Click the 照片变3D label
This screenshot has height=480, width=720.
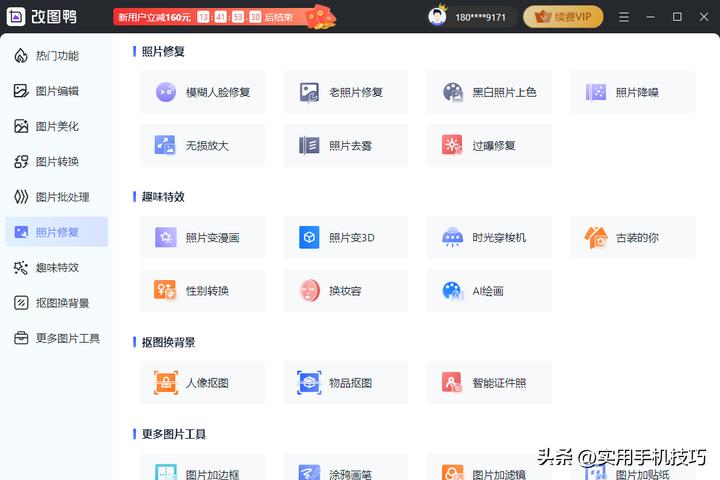point(352,238)
